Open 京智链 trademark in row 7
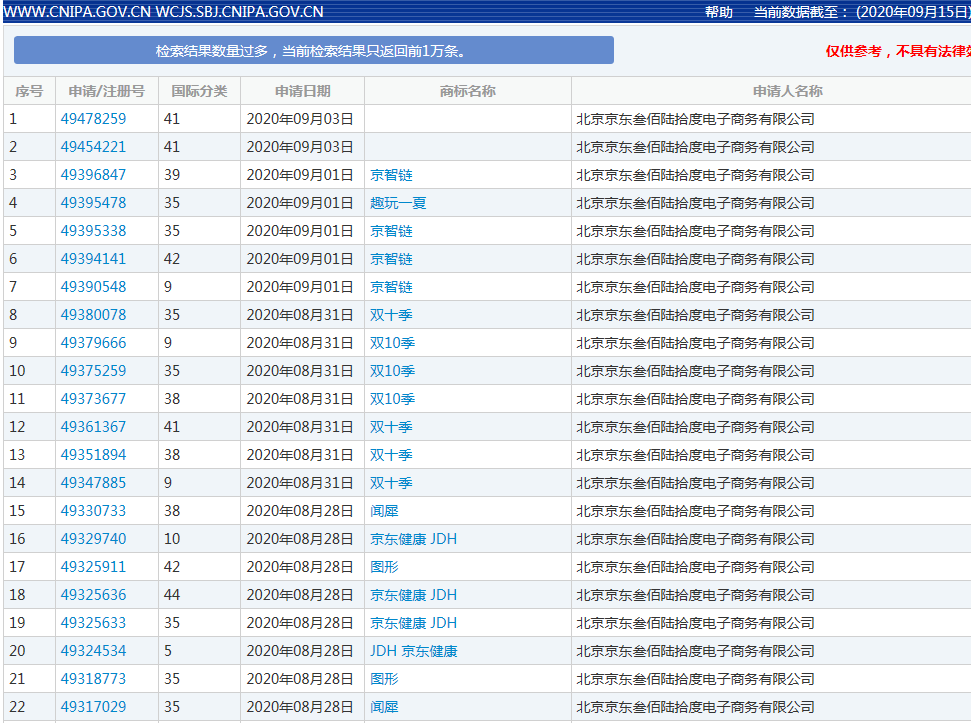This screenshot has width=971, height=723. pos(391,287)
